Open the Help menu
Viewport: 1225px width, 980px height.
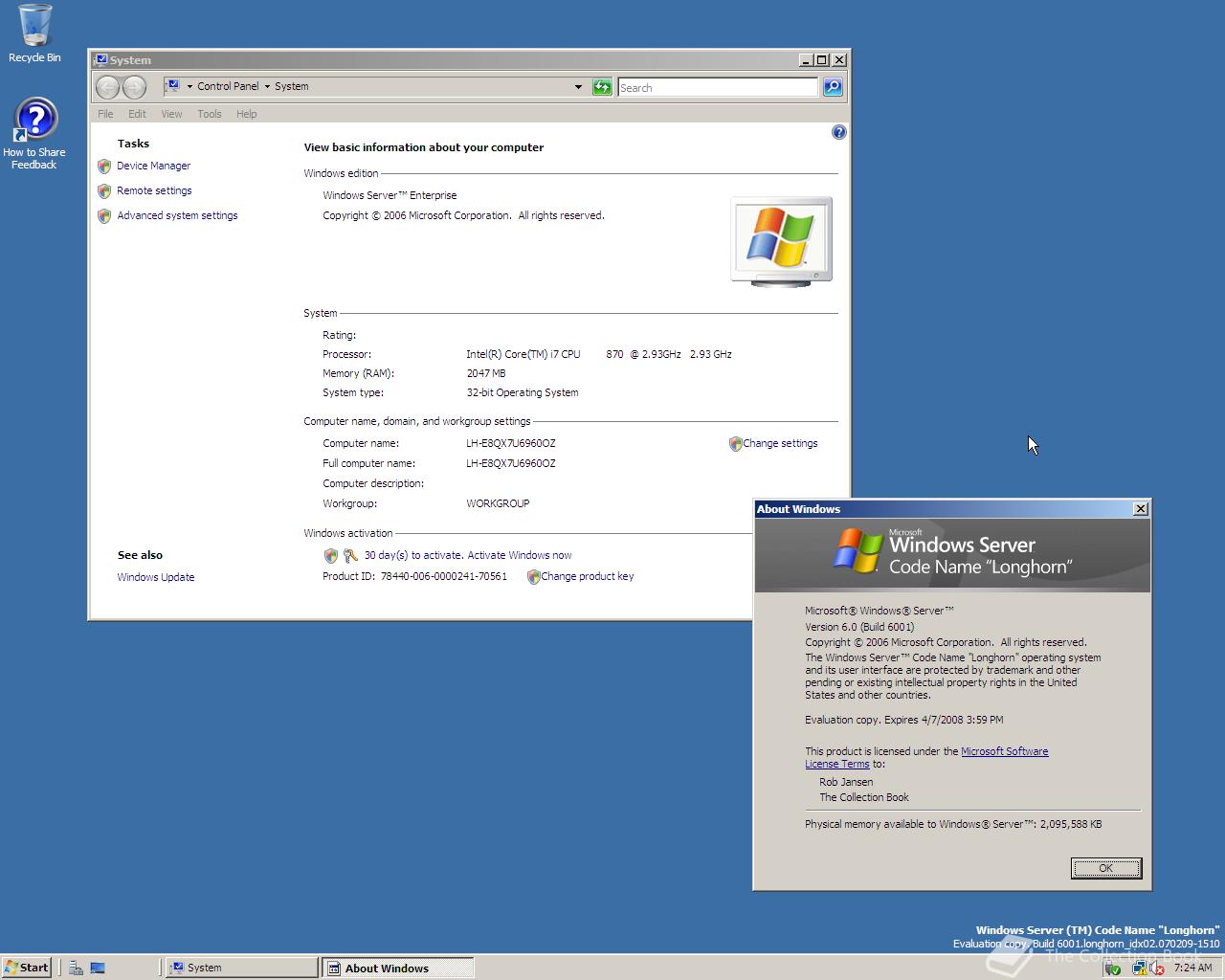click(247, 114)
